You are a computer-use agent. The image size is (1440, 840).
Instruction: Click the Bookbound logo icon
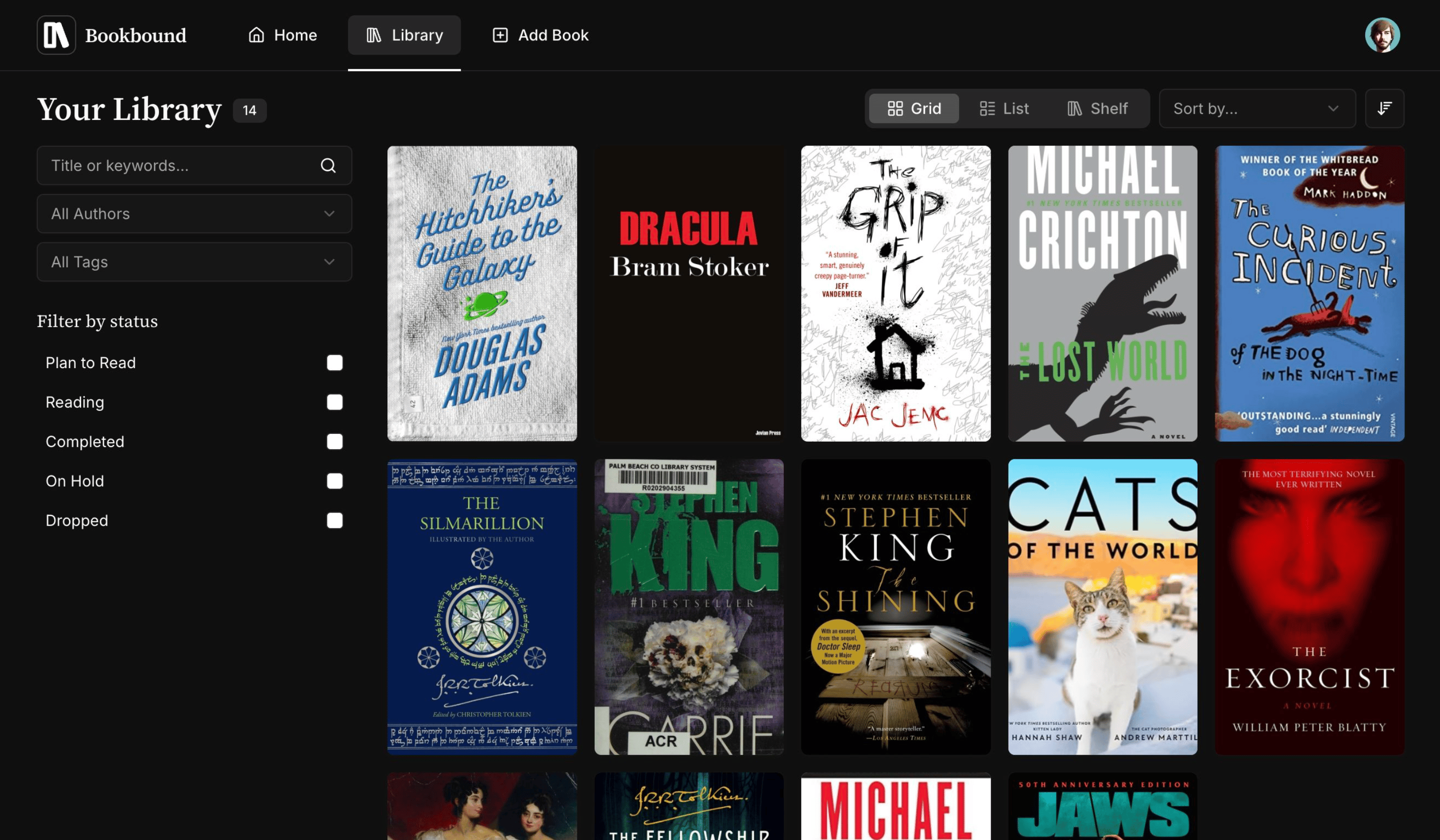[56, 35]
